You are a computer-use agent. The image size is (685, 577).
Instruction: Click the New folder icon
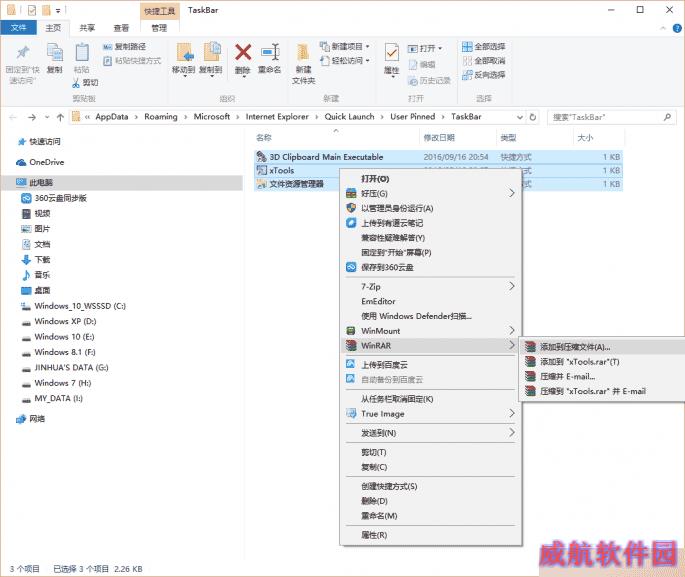point(303,52)
